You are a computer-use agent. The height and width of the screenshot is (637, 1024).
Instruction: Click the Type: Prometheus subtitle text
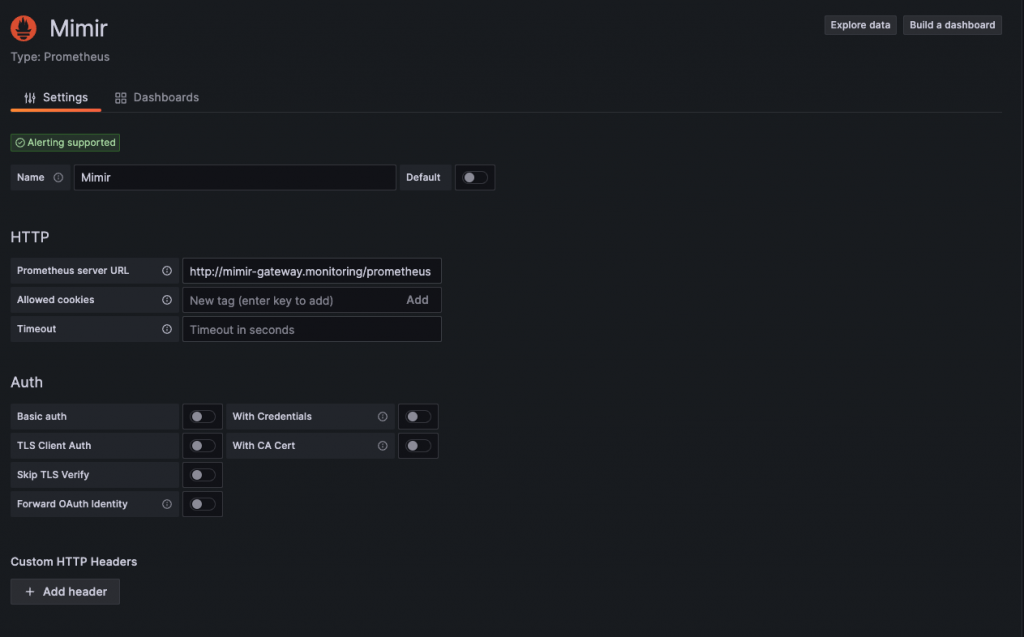(x=60, y=57)
